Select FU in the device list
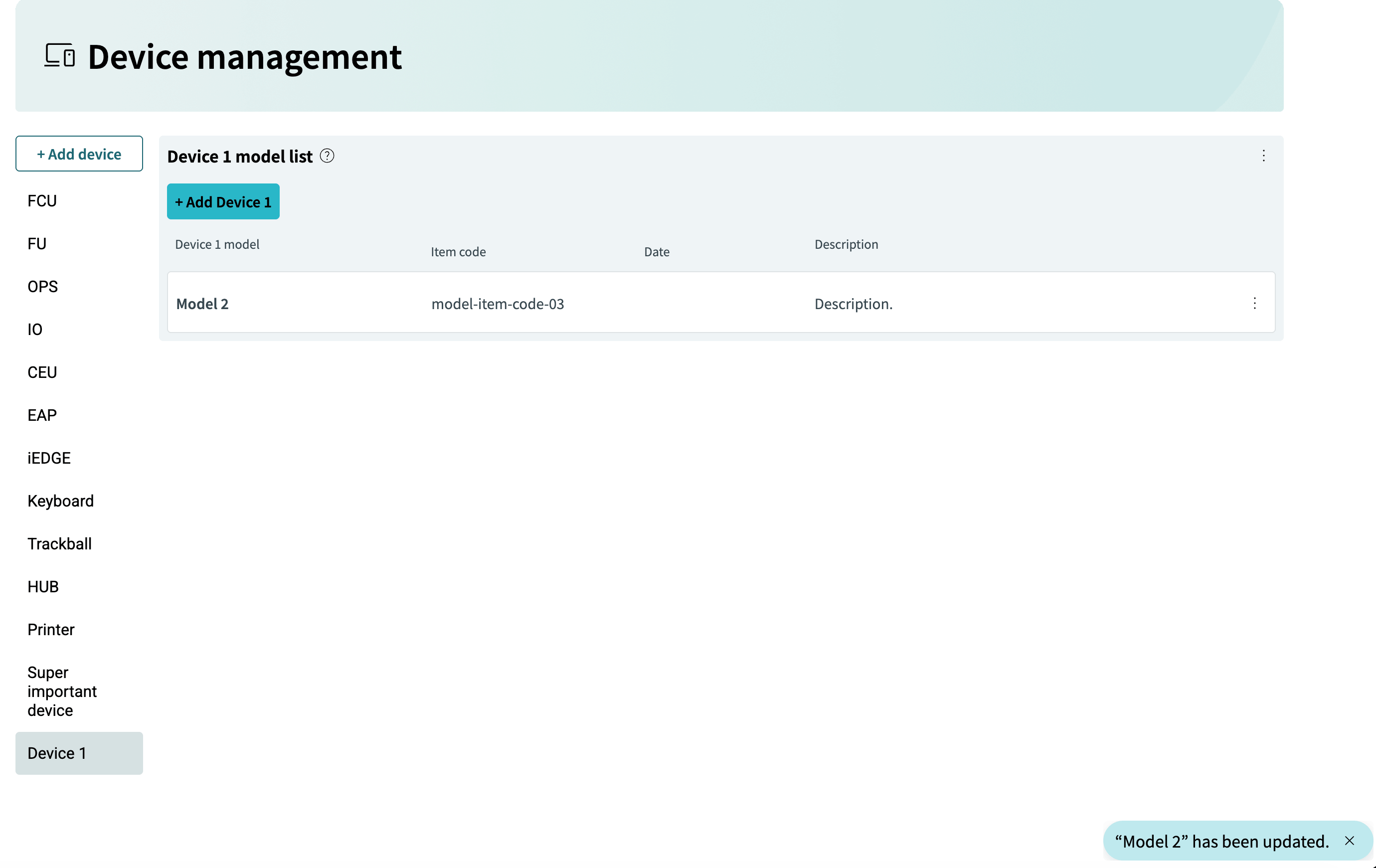1376x868 pixels. point(79,243)
